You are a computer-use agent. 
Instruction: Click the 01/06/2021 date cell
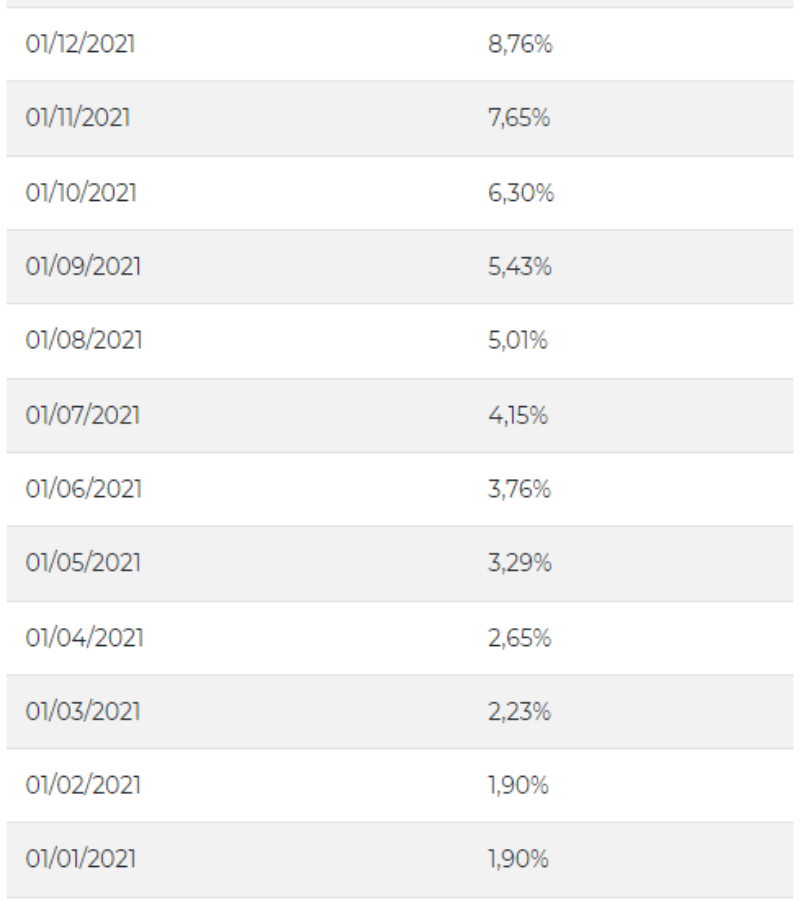pos(81,489)
